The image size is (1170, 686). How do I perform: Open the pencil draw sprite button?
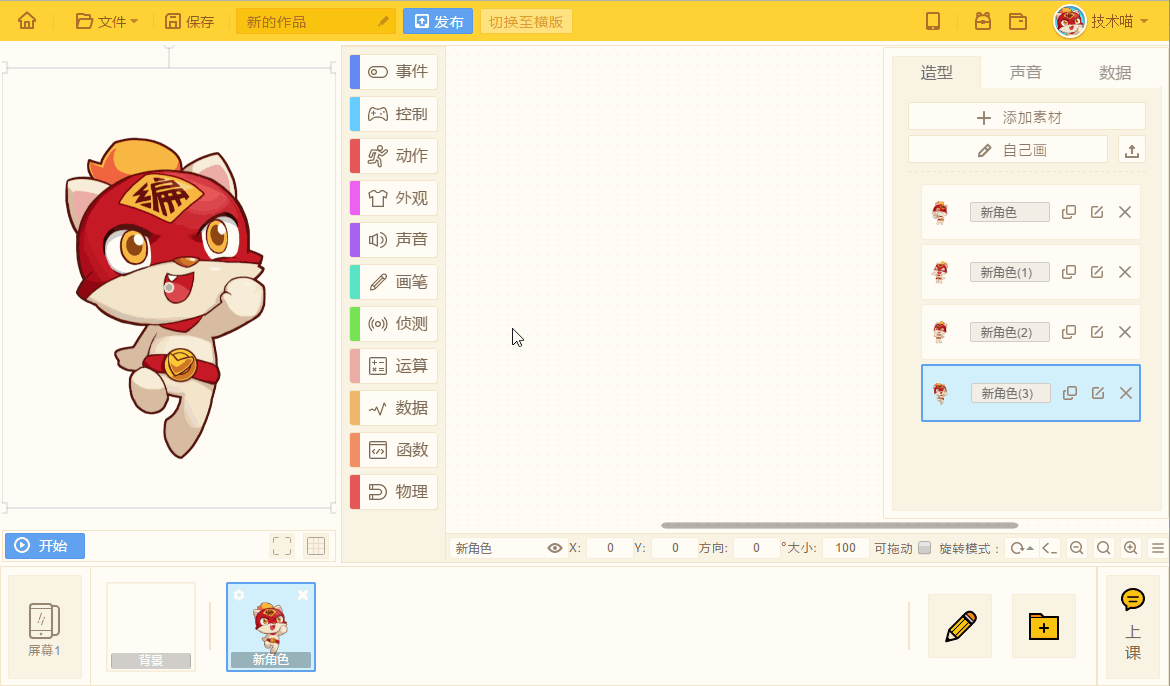(960, 626)
